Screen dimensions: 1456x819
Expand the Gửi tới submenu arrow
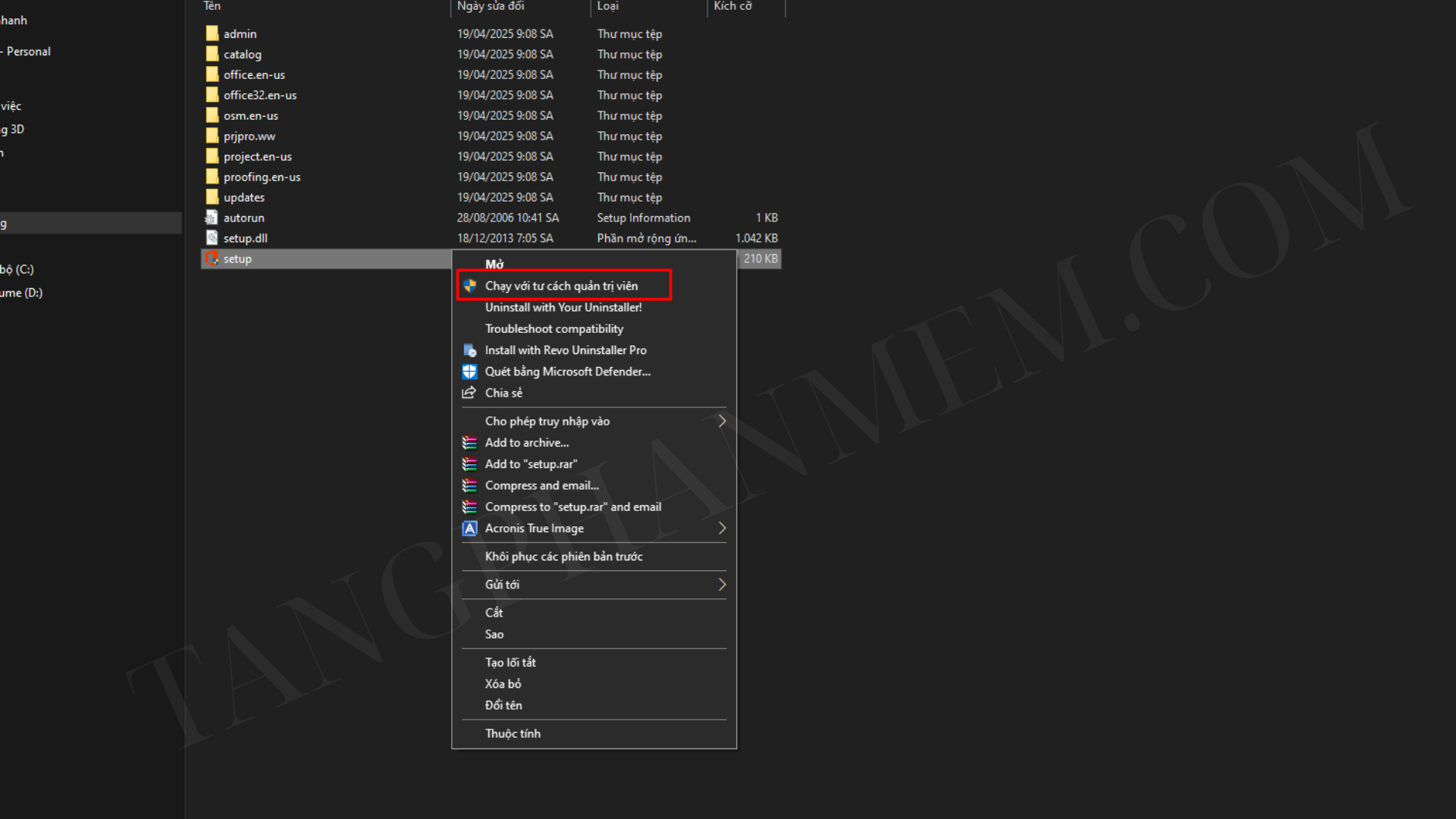tap(721, 585)
